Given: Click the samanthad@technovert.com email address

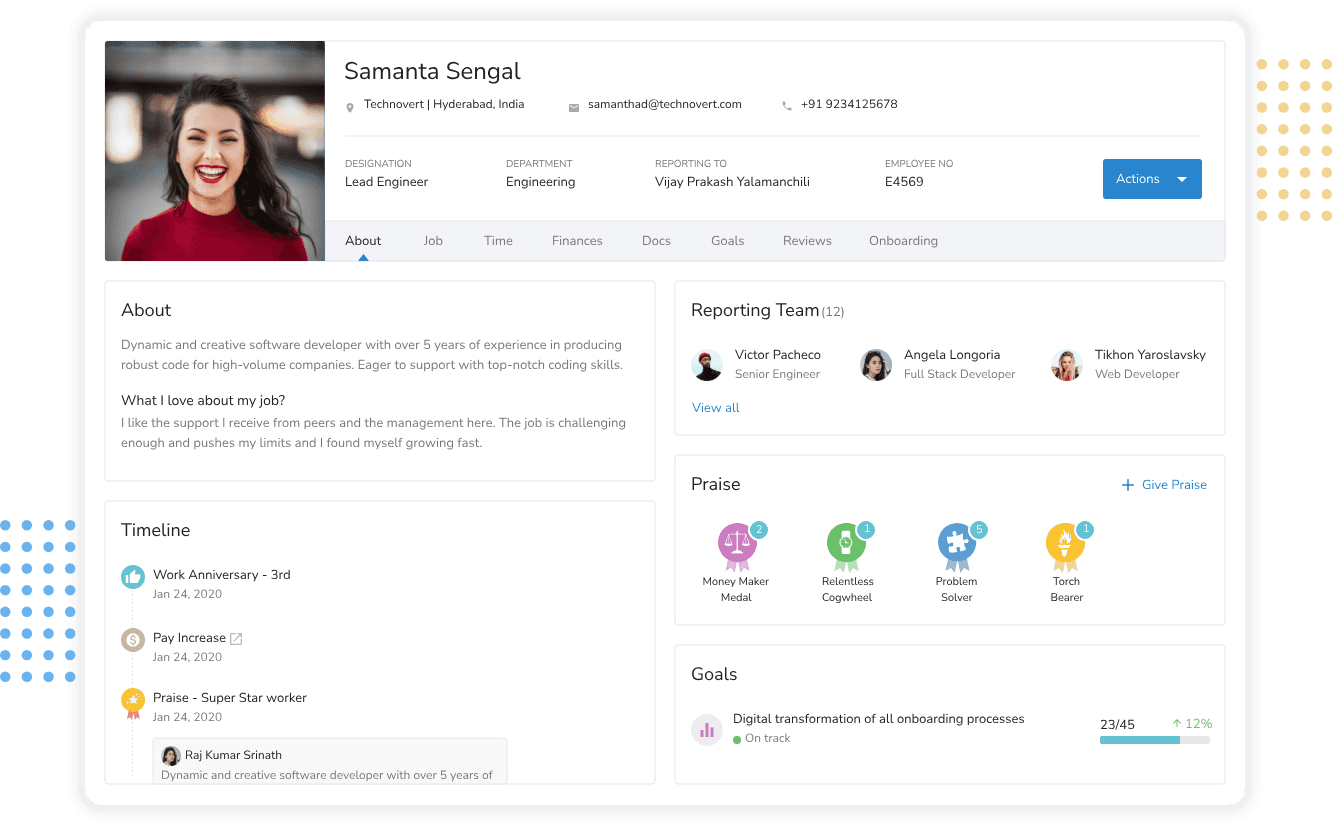Looking at the screenshot, I should pos(665,104).
